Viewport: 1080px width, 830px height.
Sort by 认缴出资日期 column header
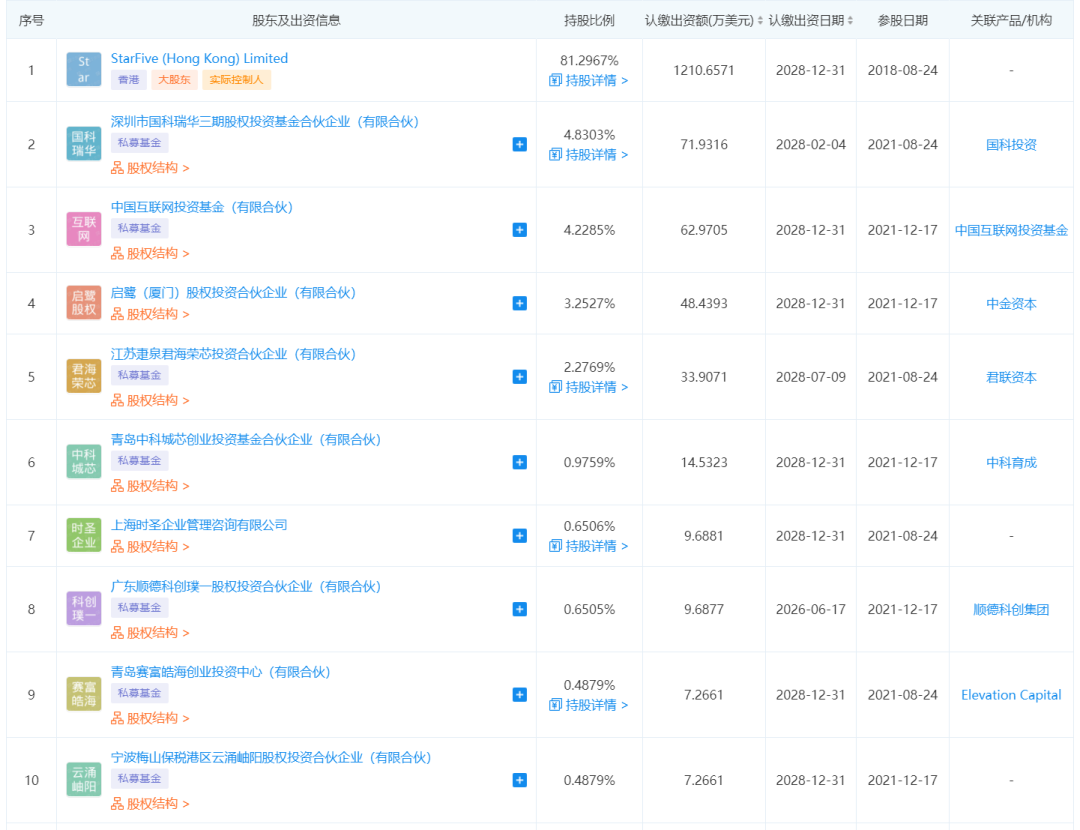(810, 20)
